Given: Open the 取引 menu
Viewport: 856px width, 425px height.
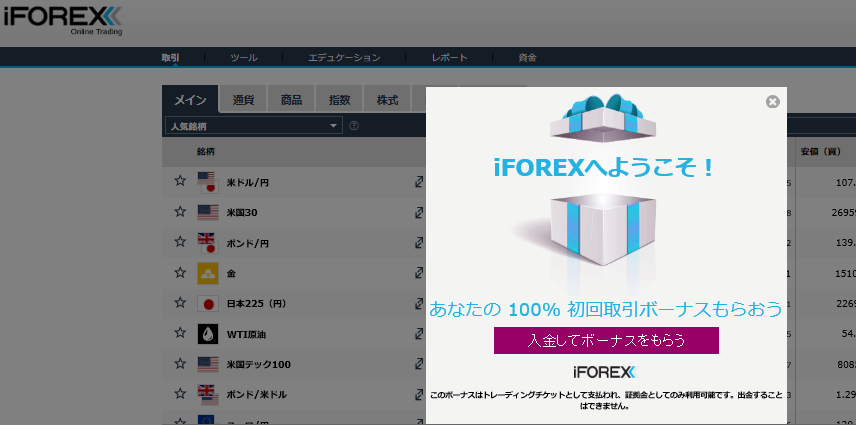Looking at the screenshot, I should [170, 57].
